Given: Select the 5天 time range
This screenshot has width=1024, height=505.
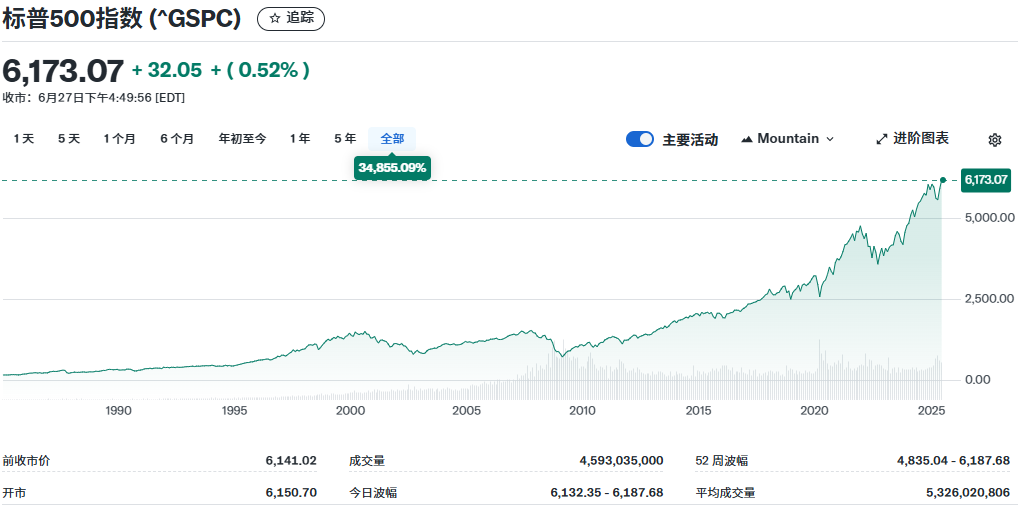Looking at the screenshot, I should point(69,138).
